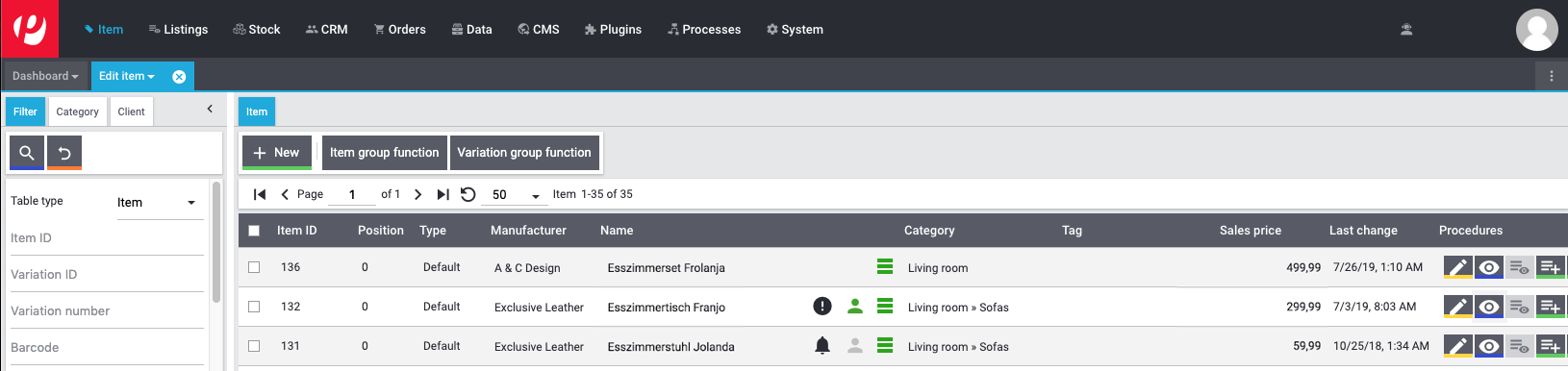Image resolution: width=1568 pixels, height=371 pixels.
Task: Open the CRM menu
Action: click(327, 30)
